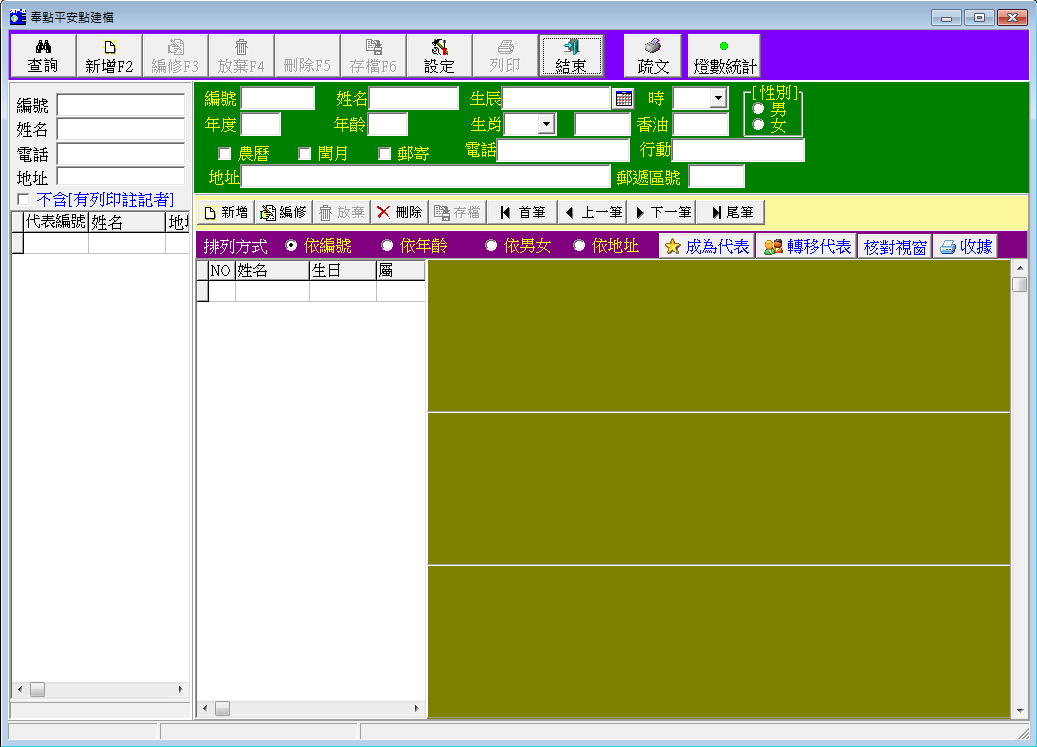Expand the 時 hour dropdown
Viewport: 1037px width, 747px height.
click(718, 98)
